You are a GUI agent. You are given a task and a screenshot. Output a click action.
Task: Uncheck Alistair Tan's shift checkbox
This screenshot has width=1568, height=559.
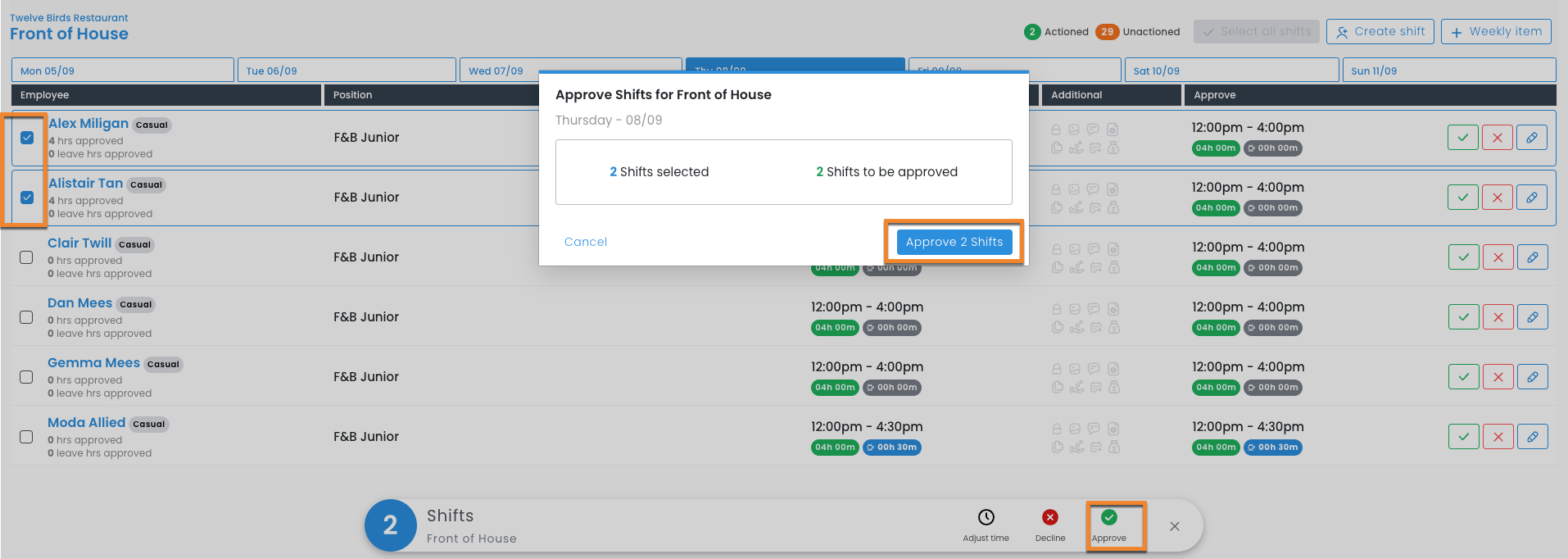coord(27,198)
